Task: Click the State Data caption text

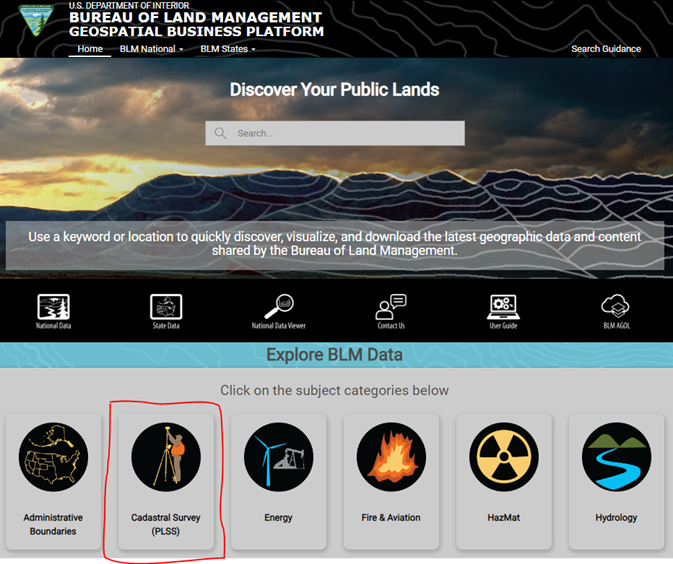Action: [166, 326]
